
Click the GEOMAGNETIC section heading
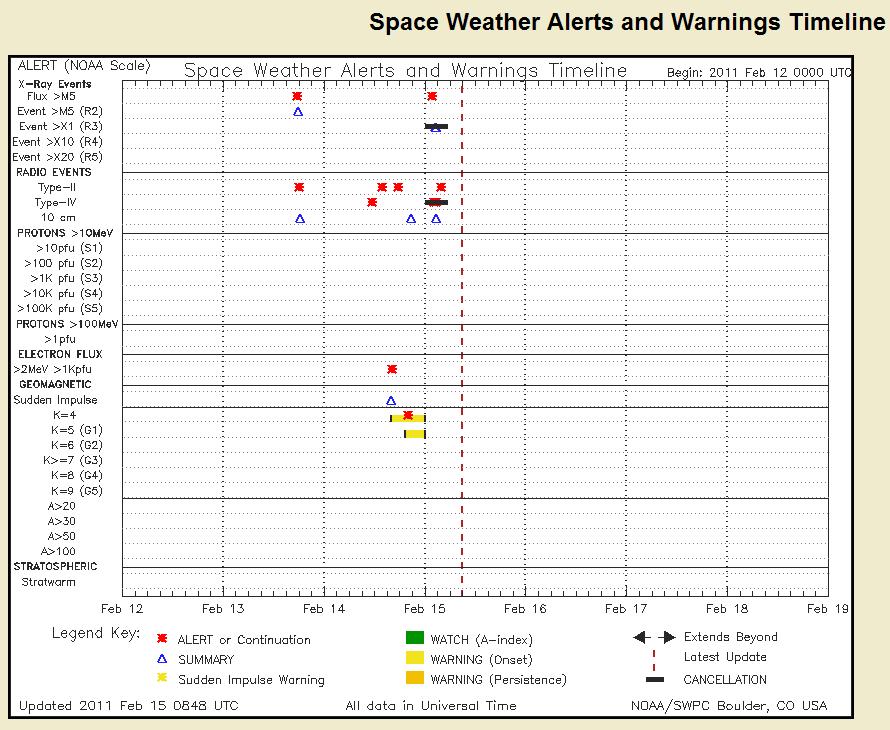click(55, 384)
